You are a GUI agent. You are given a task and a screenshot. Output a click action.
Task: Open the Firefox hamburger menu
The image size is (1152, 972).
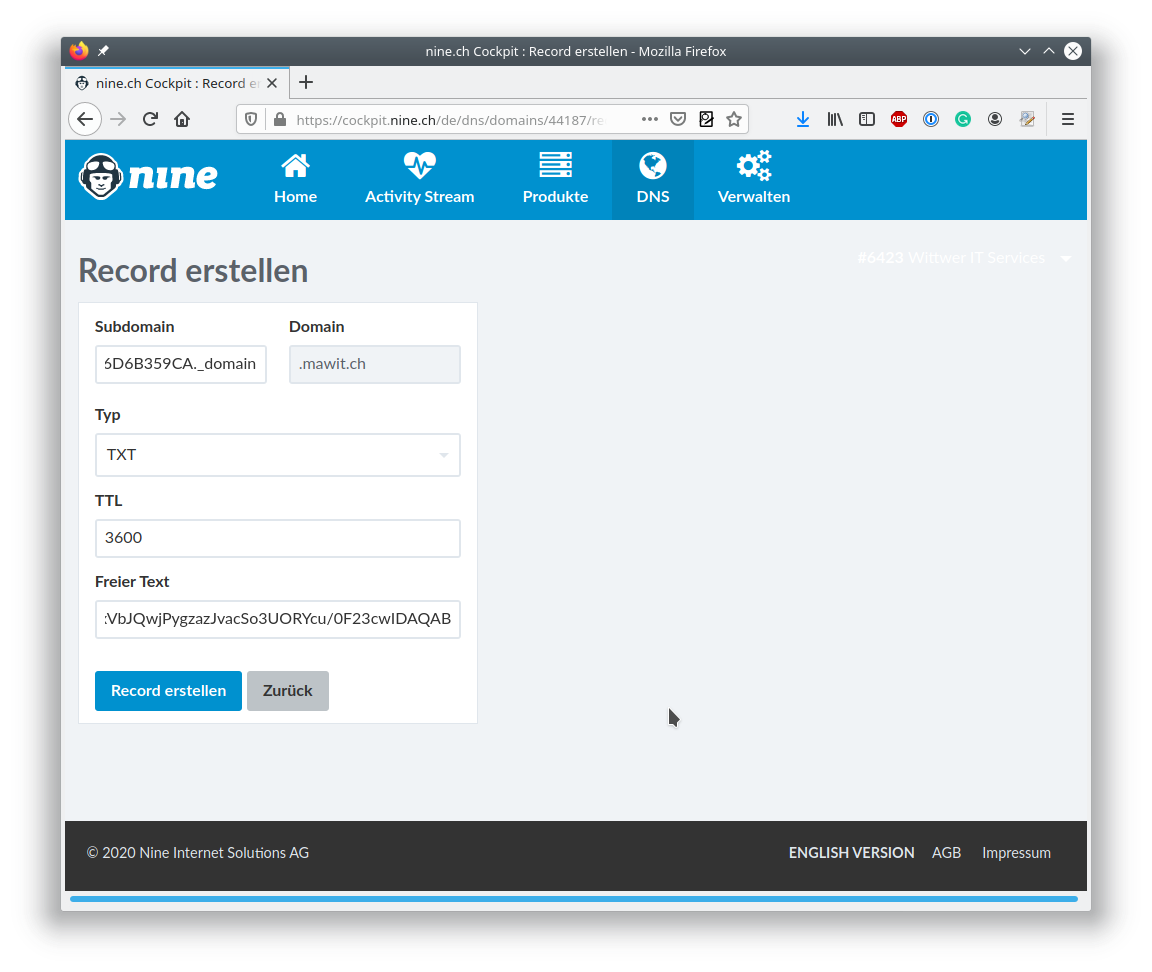click(1068, 119)
